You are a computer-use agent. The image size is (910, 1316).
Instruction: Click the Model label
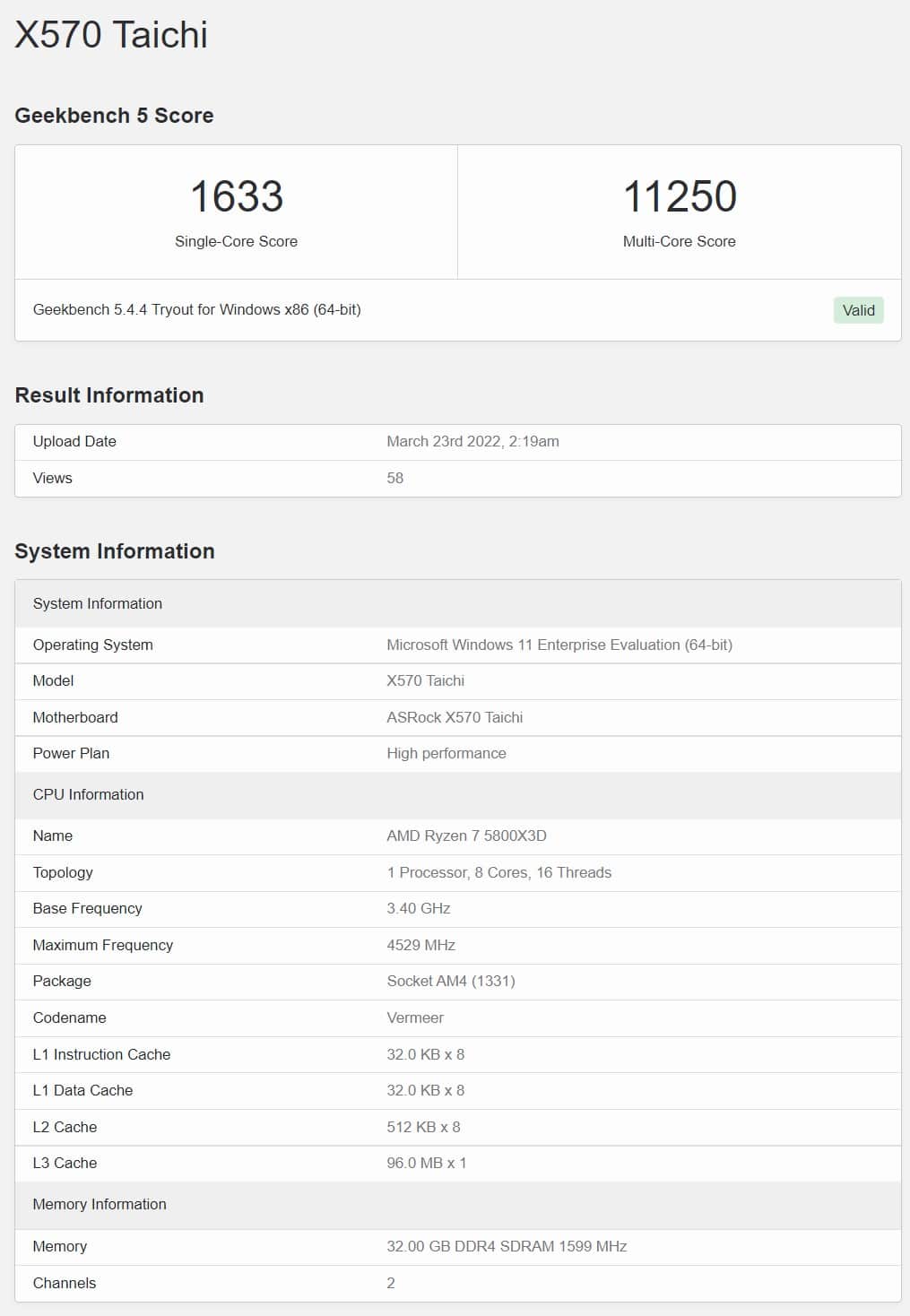(x=53, y=680)
